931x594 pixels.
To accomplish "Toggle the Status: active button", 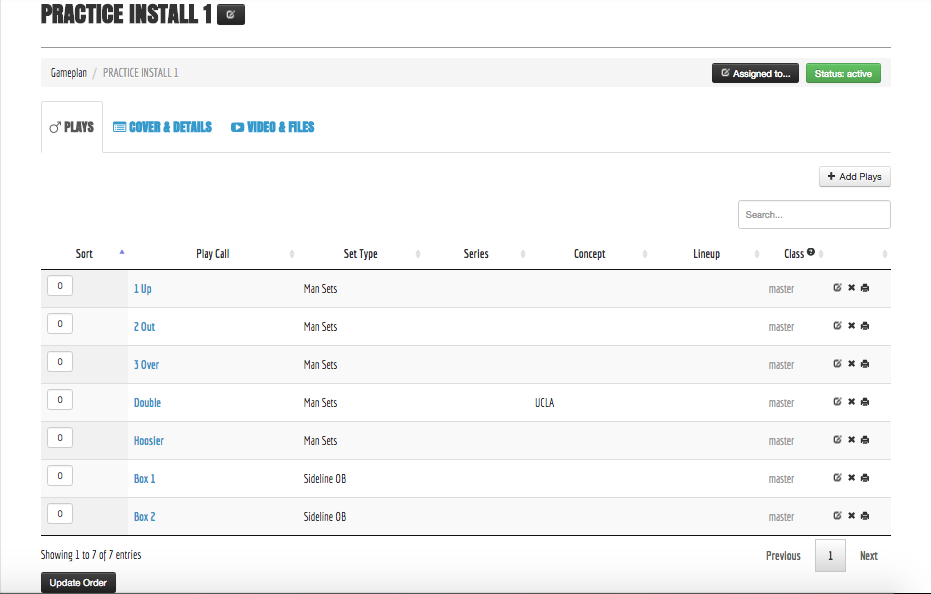I will click(x=843, y=73).
